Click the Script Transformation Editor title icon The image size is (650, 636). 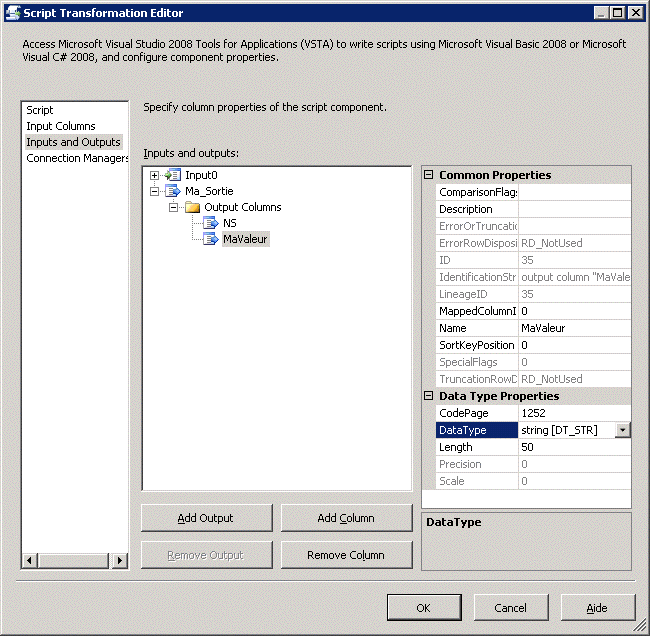12,12
